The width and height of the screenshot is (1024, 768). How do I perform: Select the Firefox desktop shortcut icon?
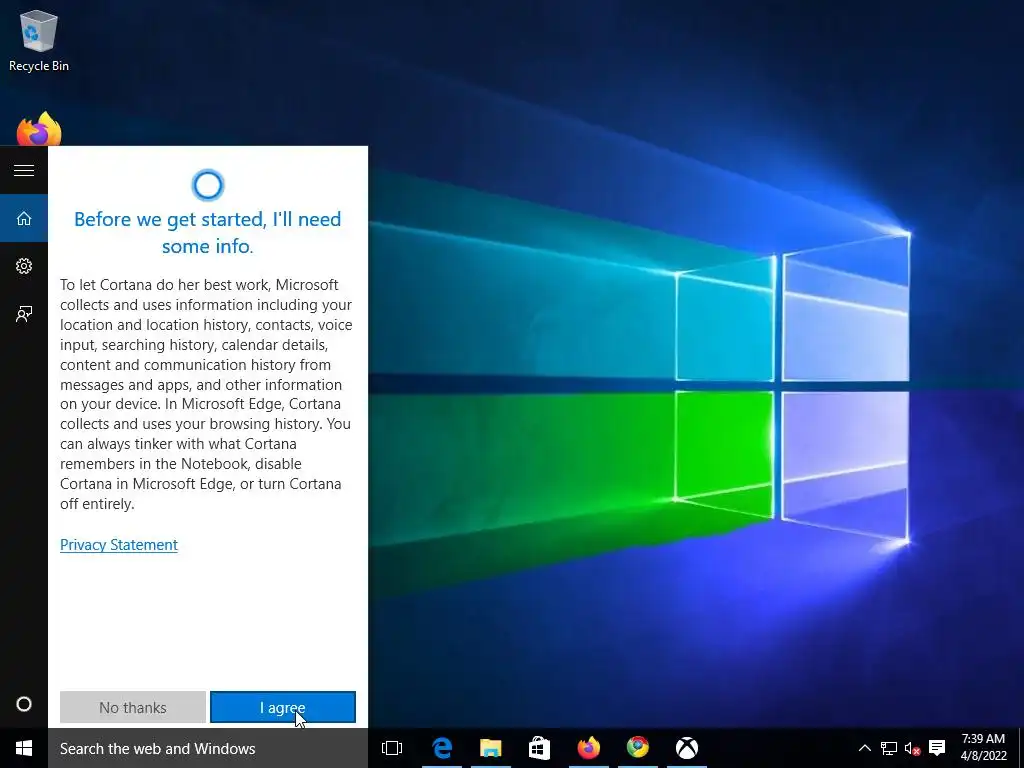(x=39, y=129)
